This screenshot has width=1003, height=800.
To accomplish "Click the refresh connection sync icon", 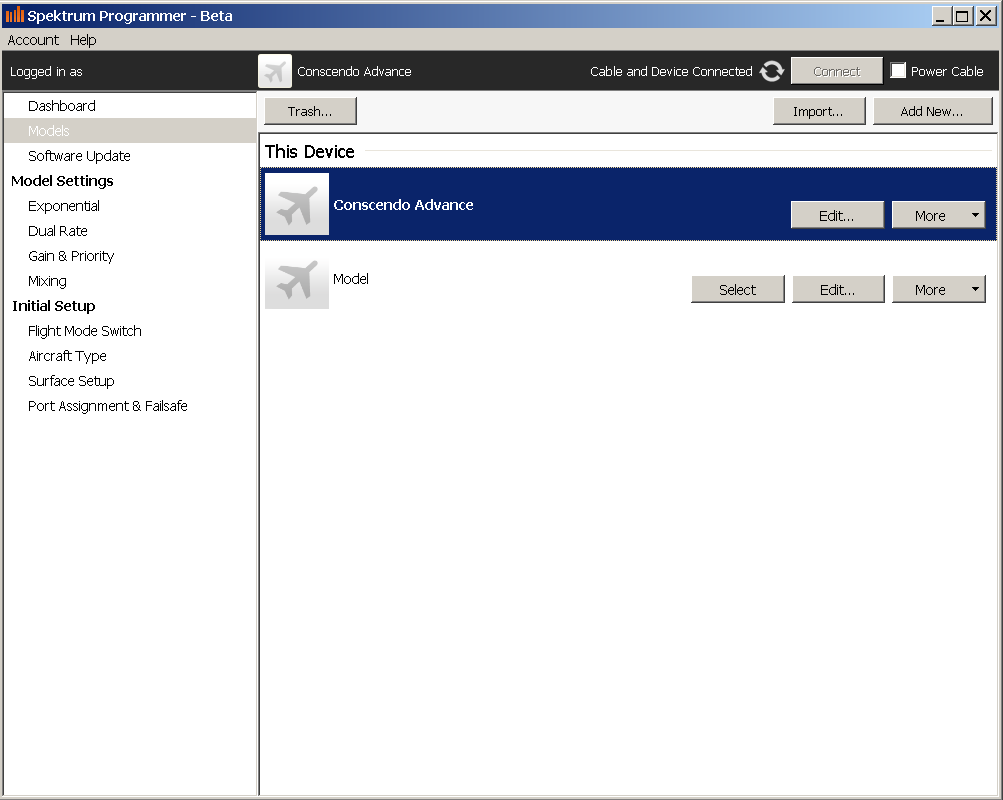I will tap(771, 72).
